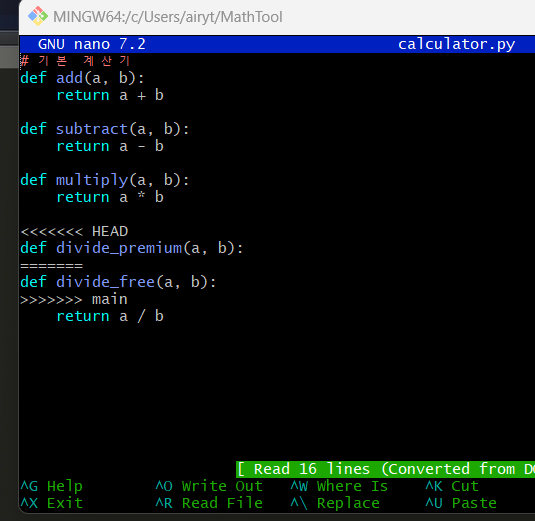Image resolution: width=535 pixels, height=521 pixels.
Task: Click the '<<<<<<< HEAD' conflict marker line
Action: click(74, 231)
